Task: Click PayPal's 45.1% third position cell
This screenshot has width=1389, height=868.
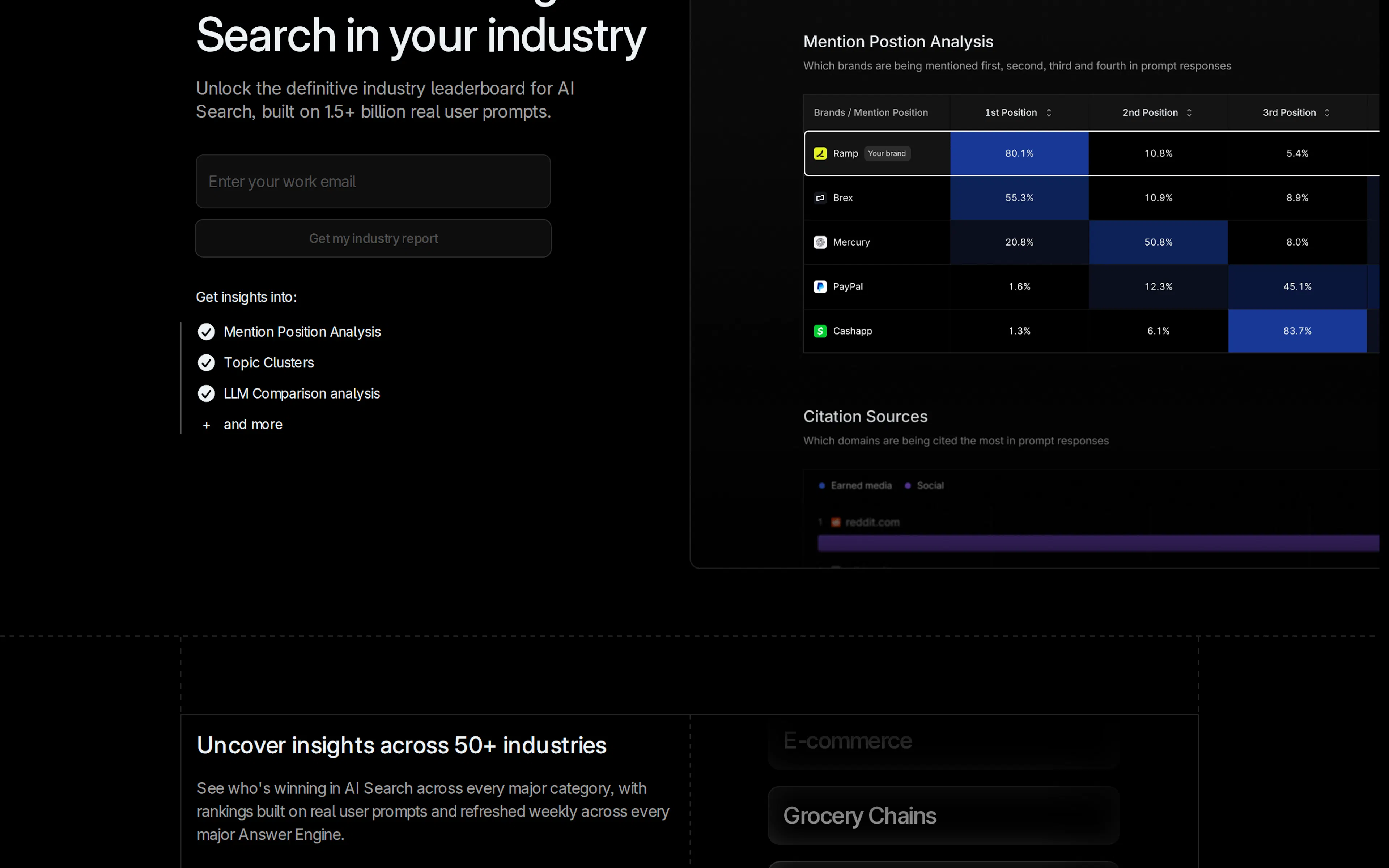Action: pyautogui.click(x=1297, y=286)
